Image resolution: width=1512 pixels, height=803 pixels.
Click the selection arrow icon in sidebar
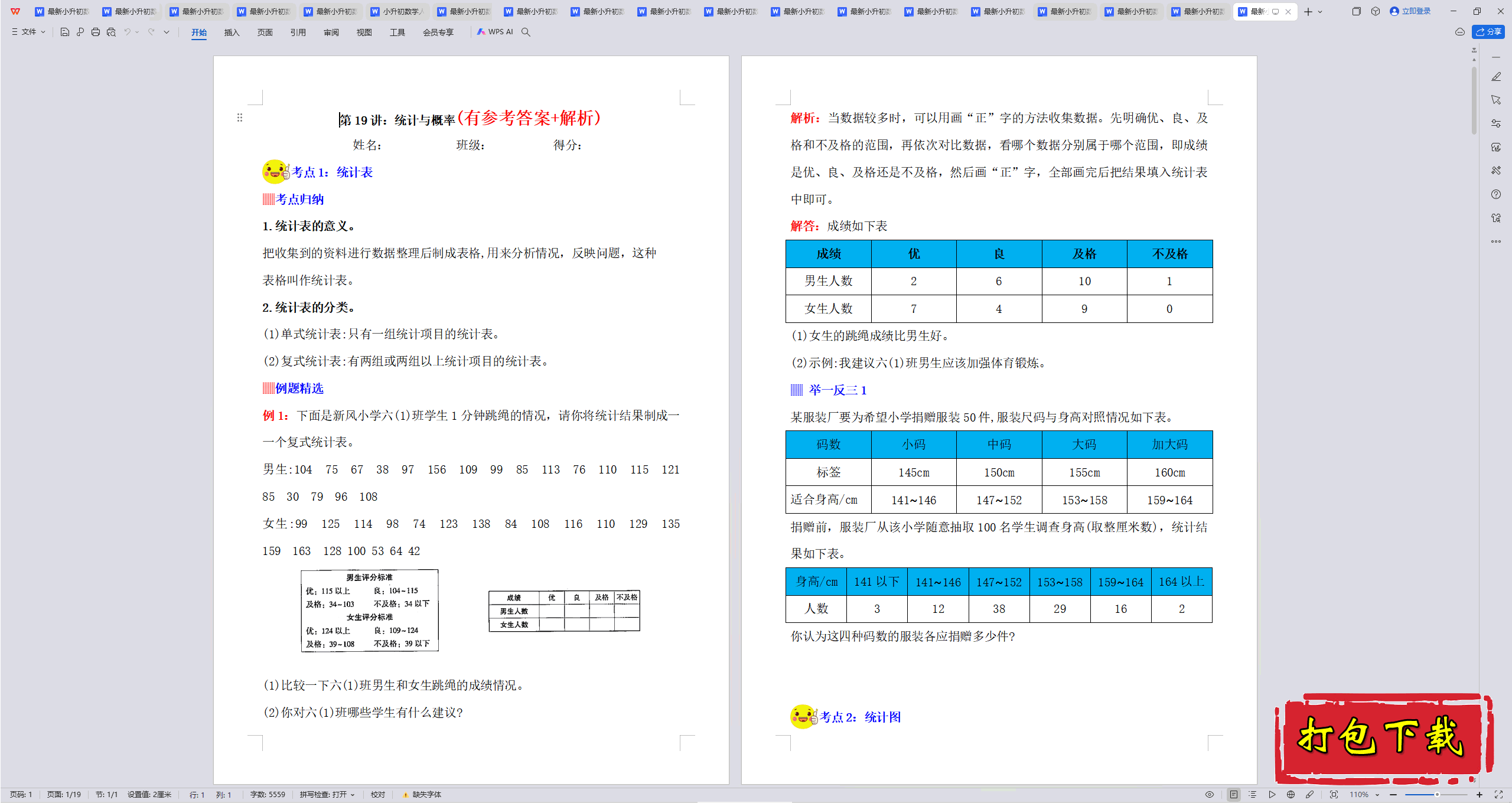pyautogui.click(x=1496, y=100)
